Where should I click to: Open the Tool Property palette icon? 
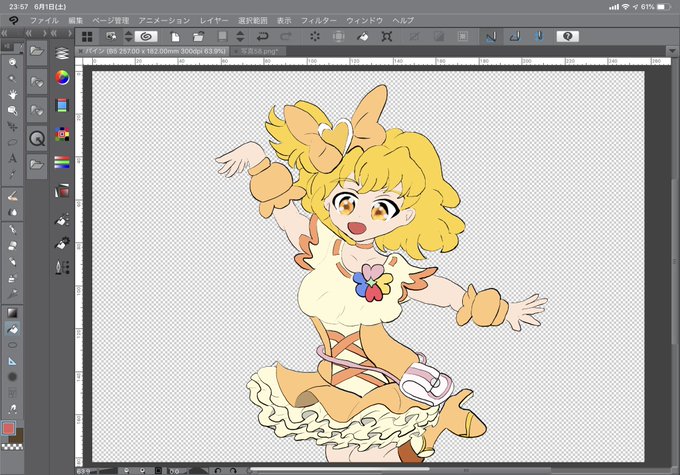tap(62, 243)
